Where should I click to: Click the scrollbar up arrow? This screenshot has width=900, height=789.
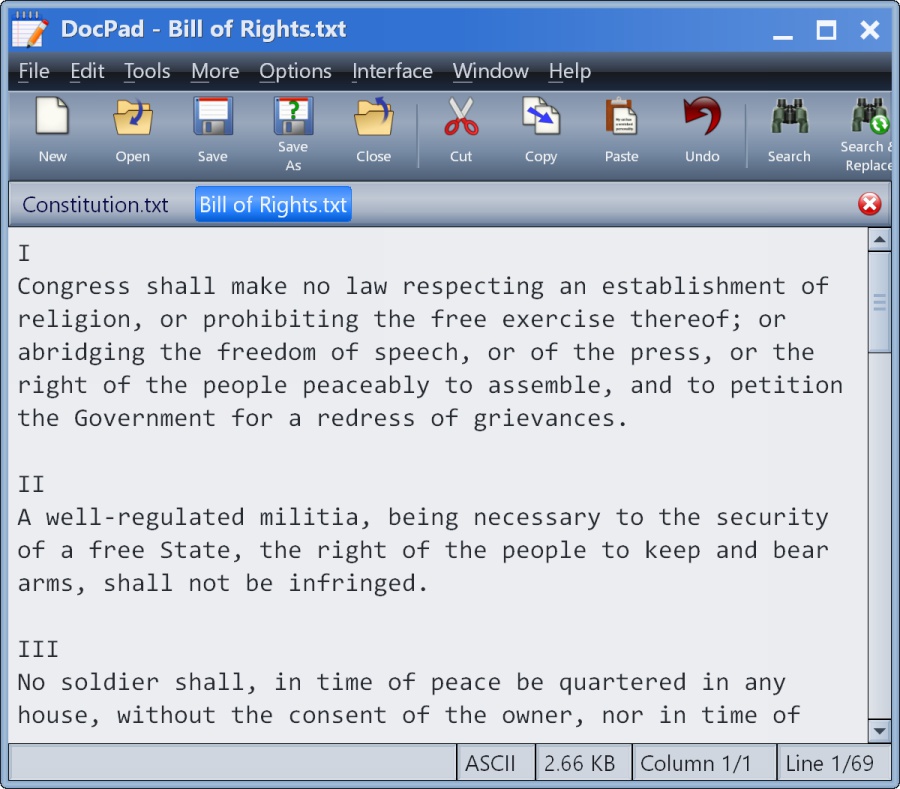[x=879, y=239]
